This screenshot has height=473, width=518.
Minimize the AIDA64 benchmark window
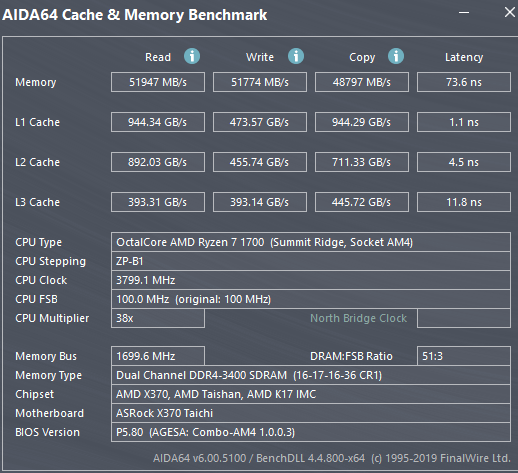tap(464, 13)
